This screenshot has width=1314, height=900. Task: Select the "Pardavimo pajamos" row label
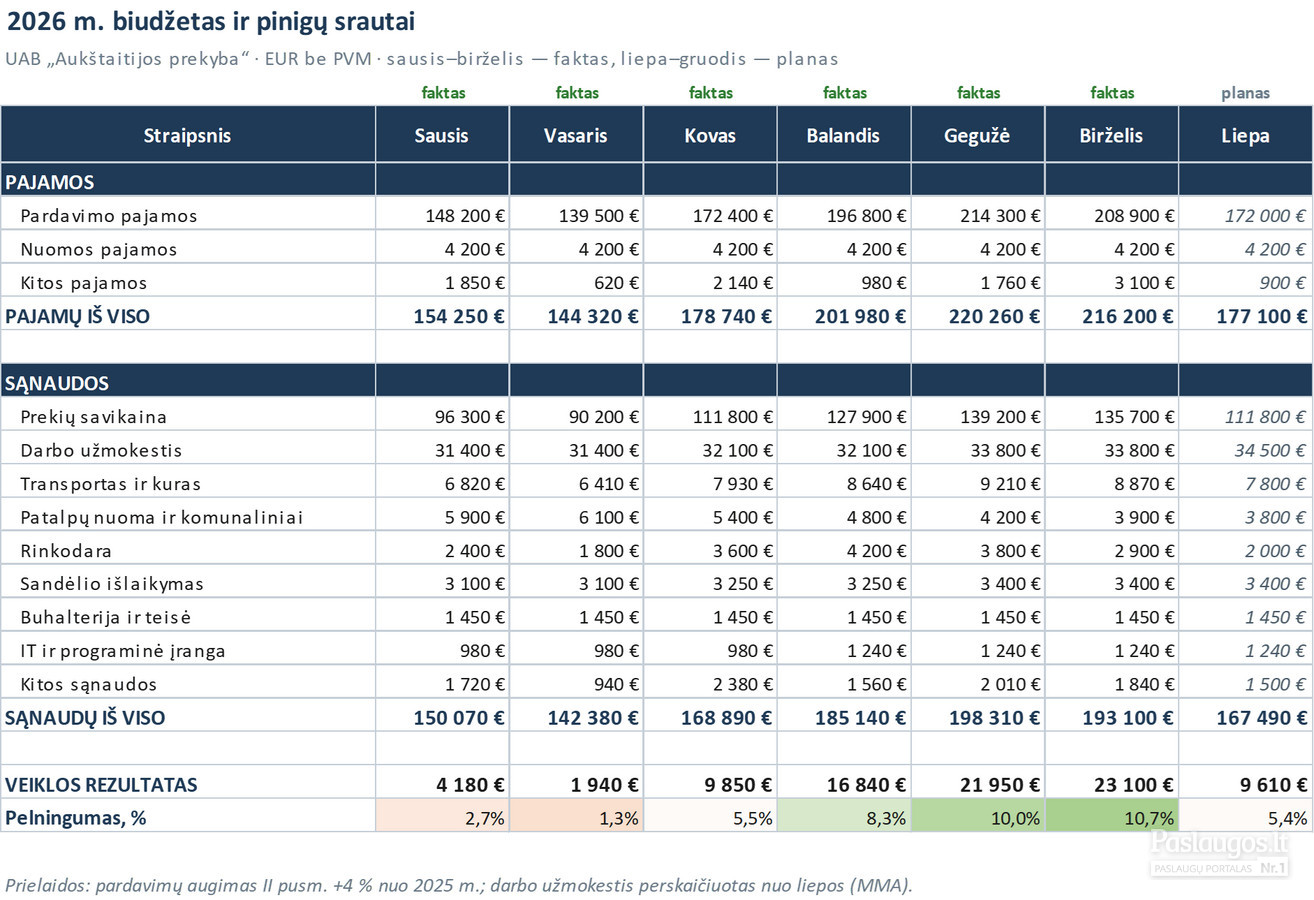pos(109,216)
